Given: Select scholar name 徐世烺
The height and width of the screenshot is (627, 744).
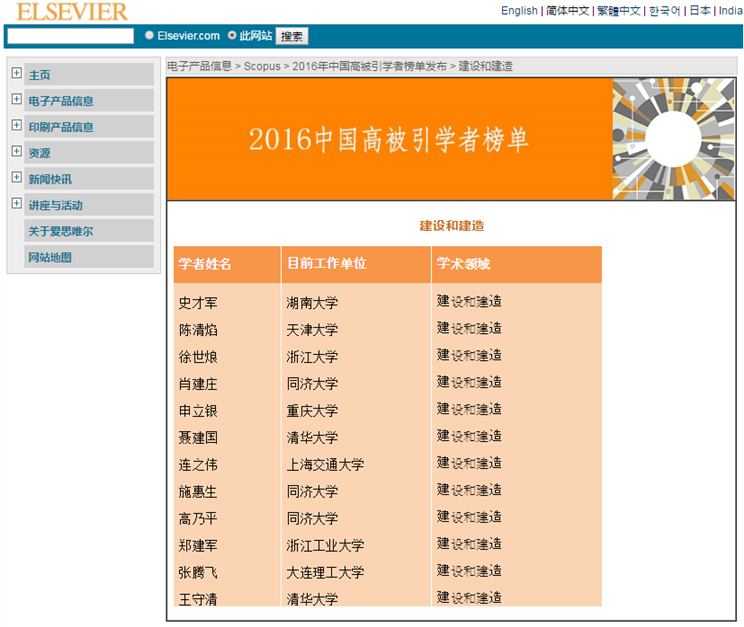Looking at the screenshot, I should (198, 357).
